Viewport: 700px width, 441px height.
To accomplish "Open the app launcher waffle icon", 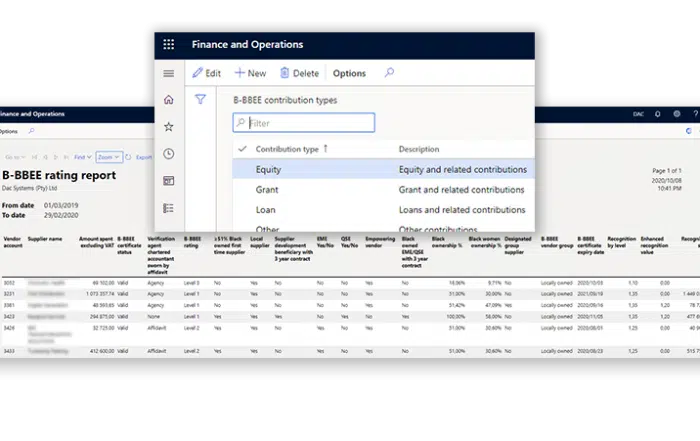I will tap(168, 45).
